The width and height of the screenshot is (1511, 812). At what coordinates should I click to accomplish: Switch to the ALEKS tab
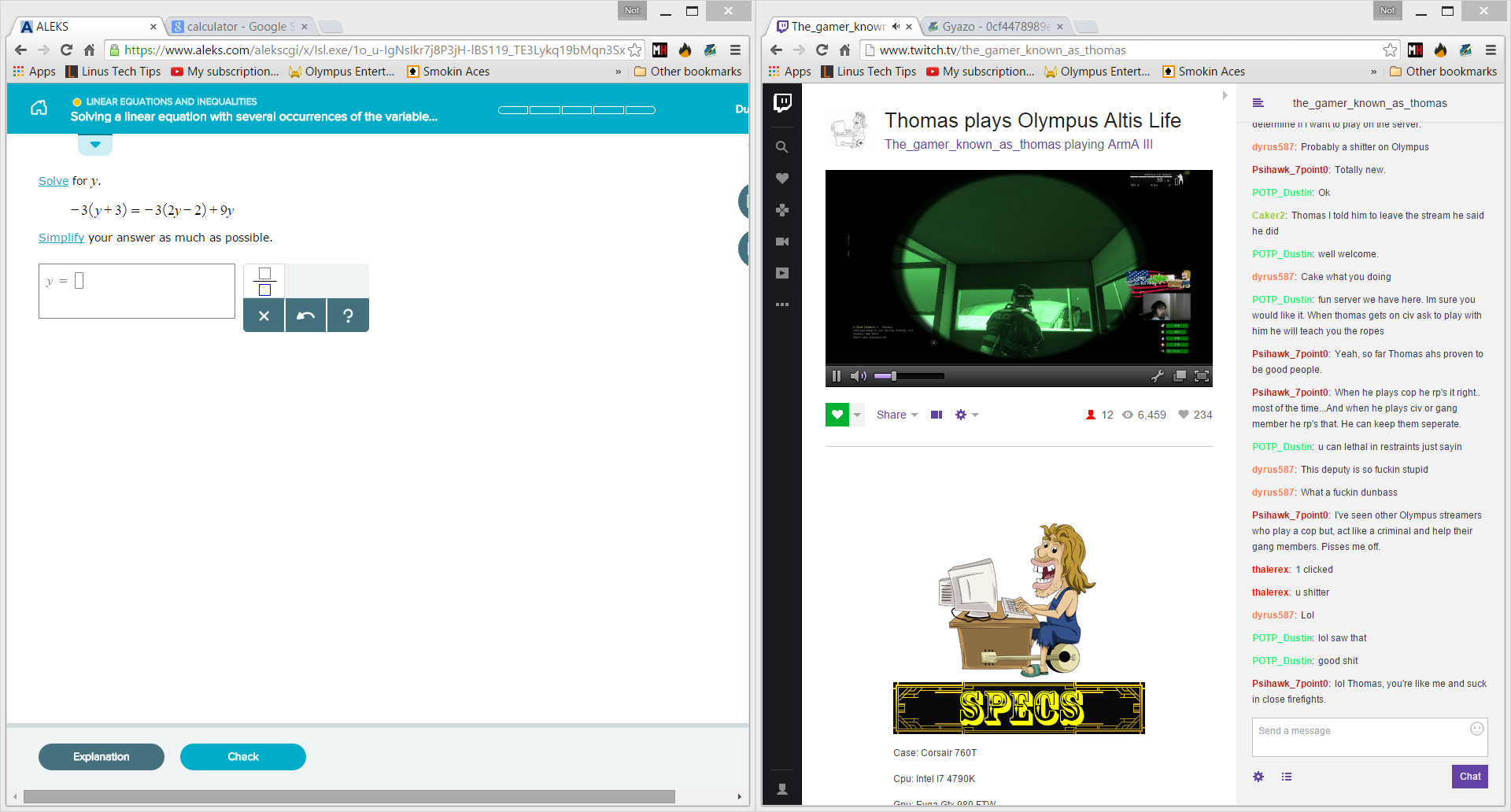87,27
